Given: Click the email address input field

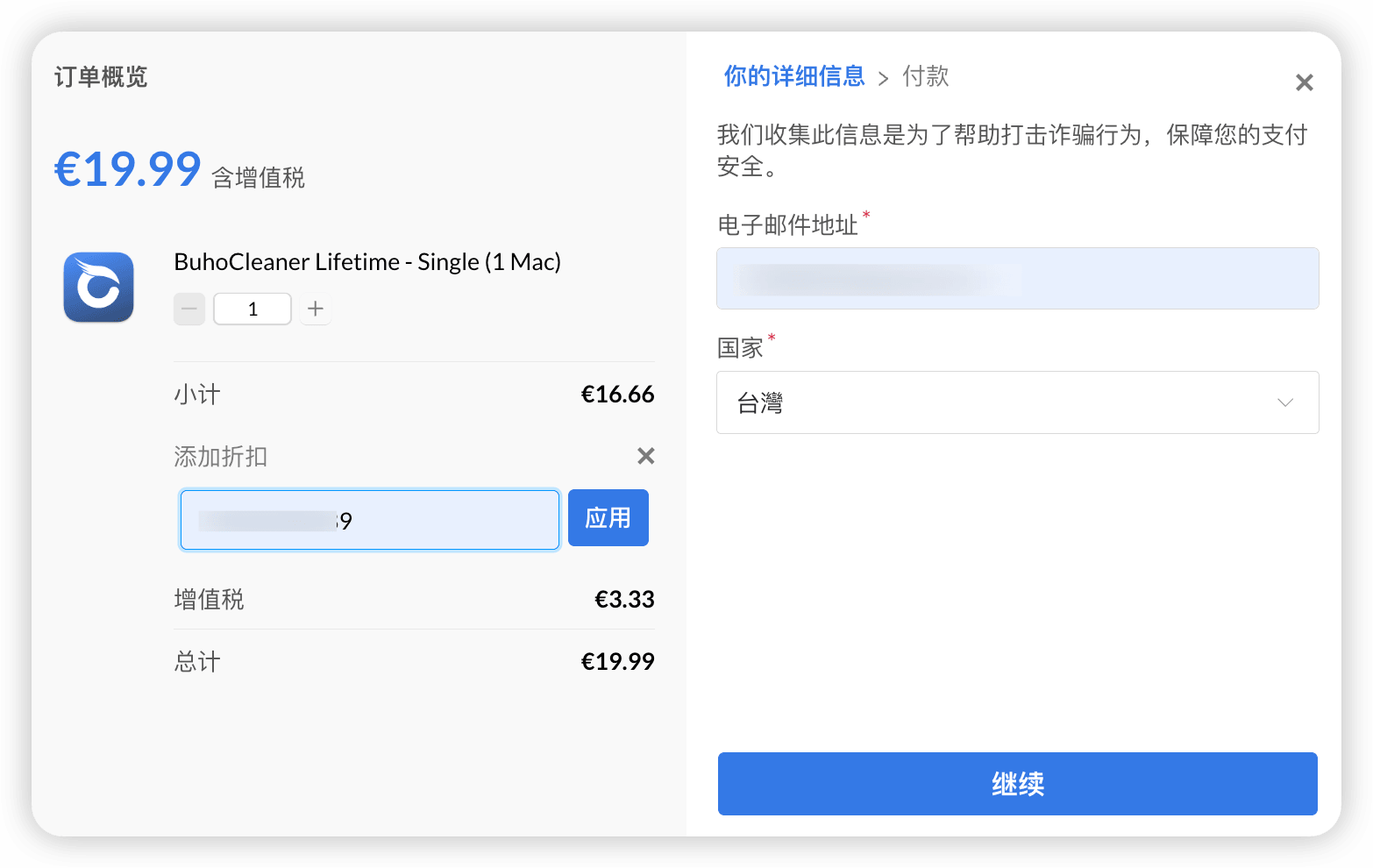Looking at the screenshot, I should (1018, 278).
